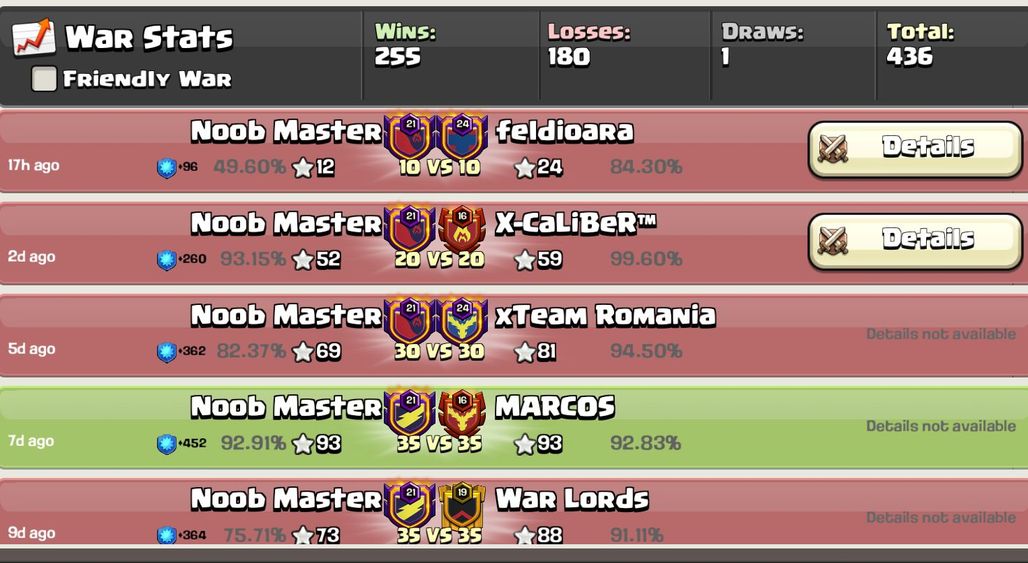Enable the Friendly War checkbox
Viewport: 1028px width, 563px height.
(44, 79)
